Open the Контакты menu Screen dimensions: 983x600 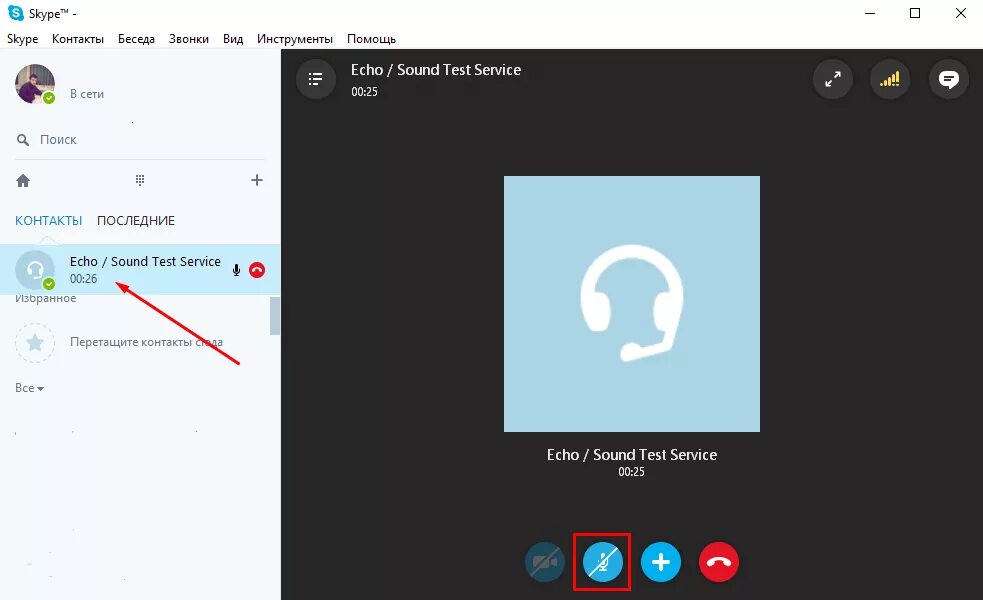(x=78, y=39)
